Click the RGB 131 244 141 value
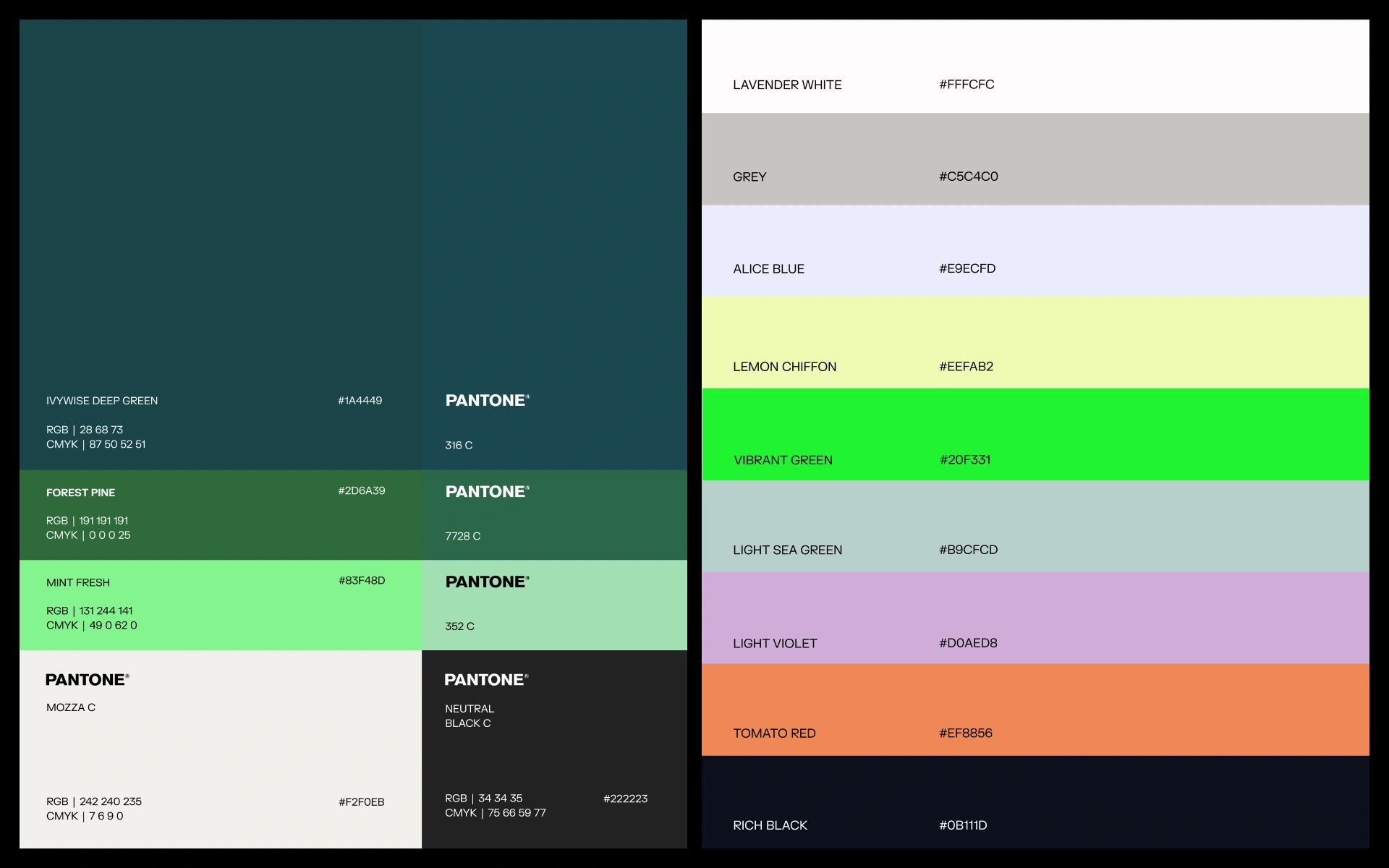Image resolution: width=1389 pixels, height=868 pixels. 90,610
